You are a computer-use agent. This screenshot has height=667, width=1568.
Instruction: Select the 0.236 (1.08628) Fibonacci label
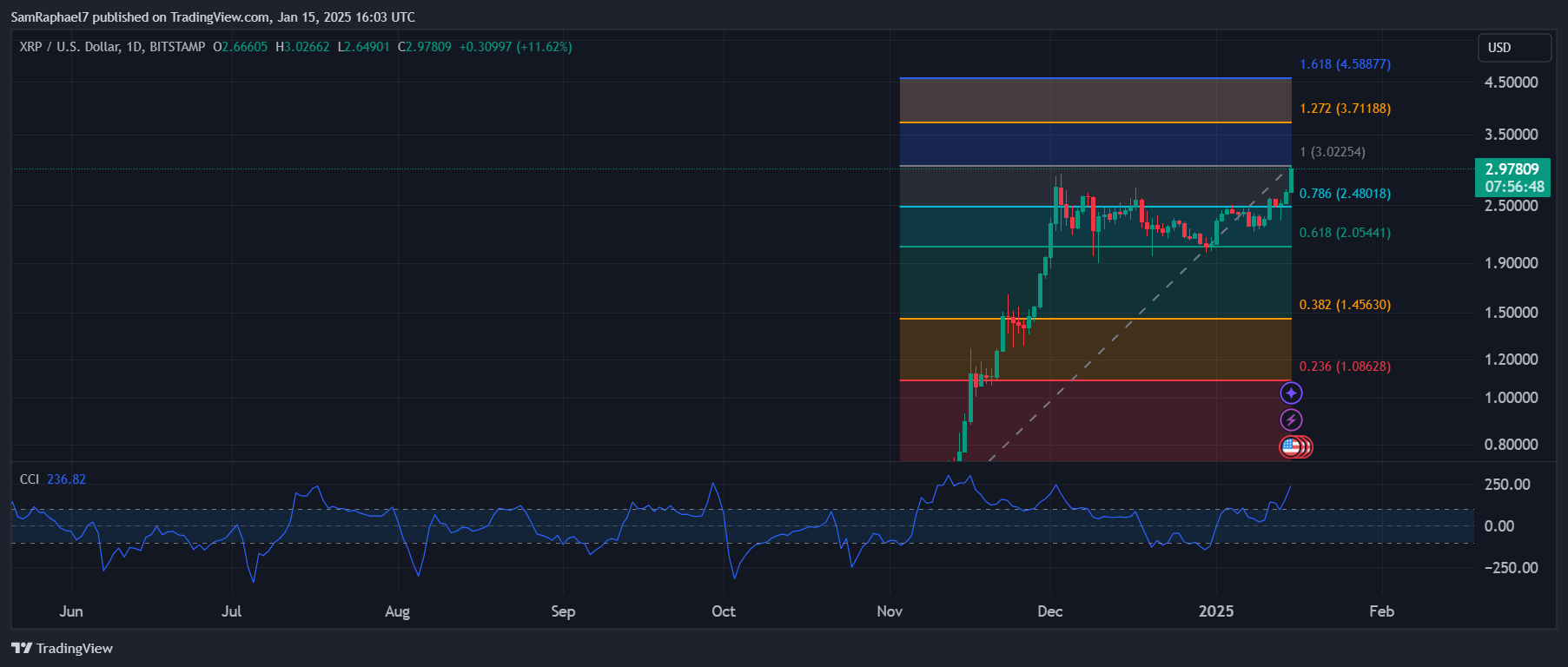[1345, 367]
